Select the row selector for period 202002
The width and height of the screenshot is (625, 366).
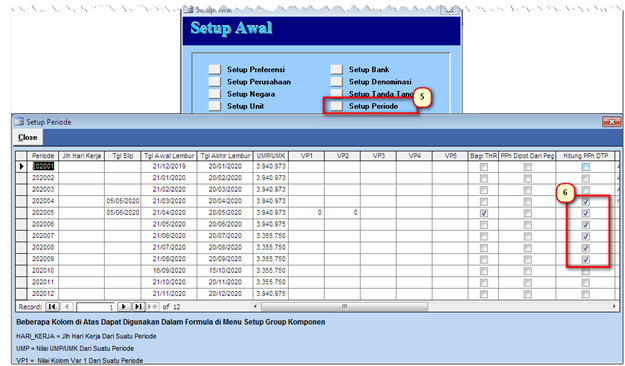coord(21,178)
